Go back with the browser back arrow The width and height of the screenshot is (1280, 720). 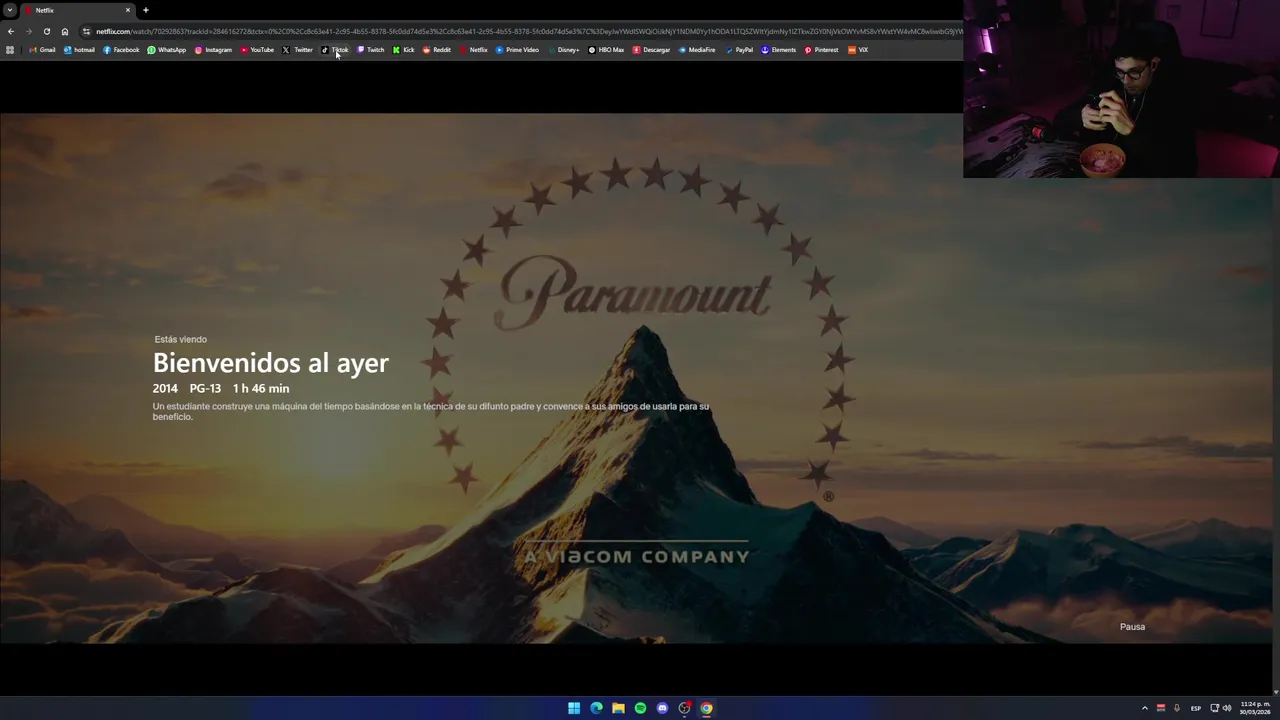click(x=10, y=31)
